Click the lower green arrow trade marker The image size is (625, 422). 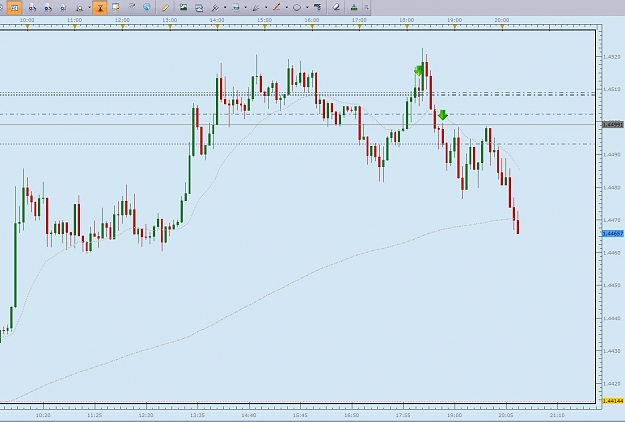click(x=443, y=115)
